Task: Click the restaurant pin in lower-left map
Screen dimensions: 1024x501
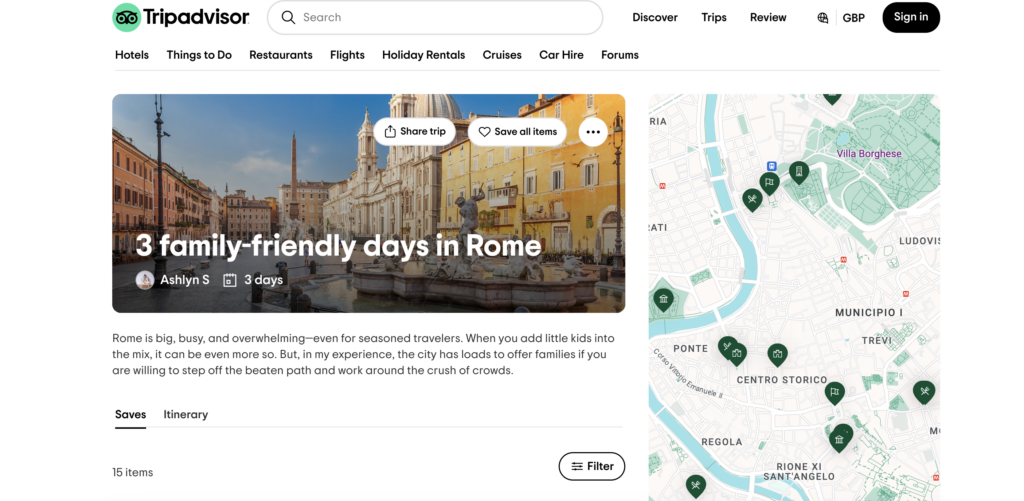Action: click(x=695, y=485)
